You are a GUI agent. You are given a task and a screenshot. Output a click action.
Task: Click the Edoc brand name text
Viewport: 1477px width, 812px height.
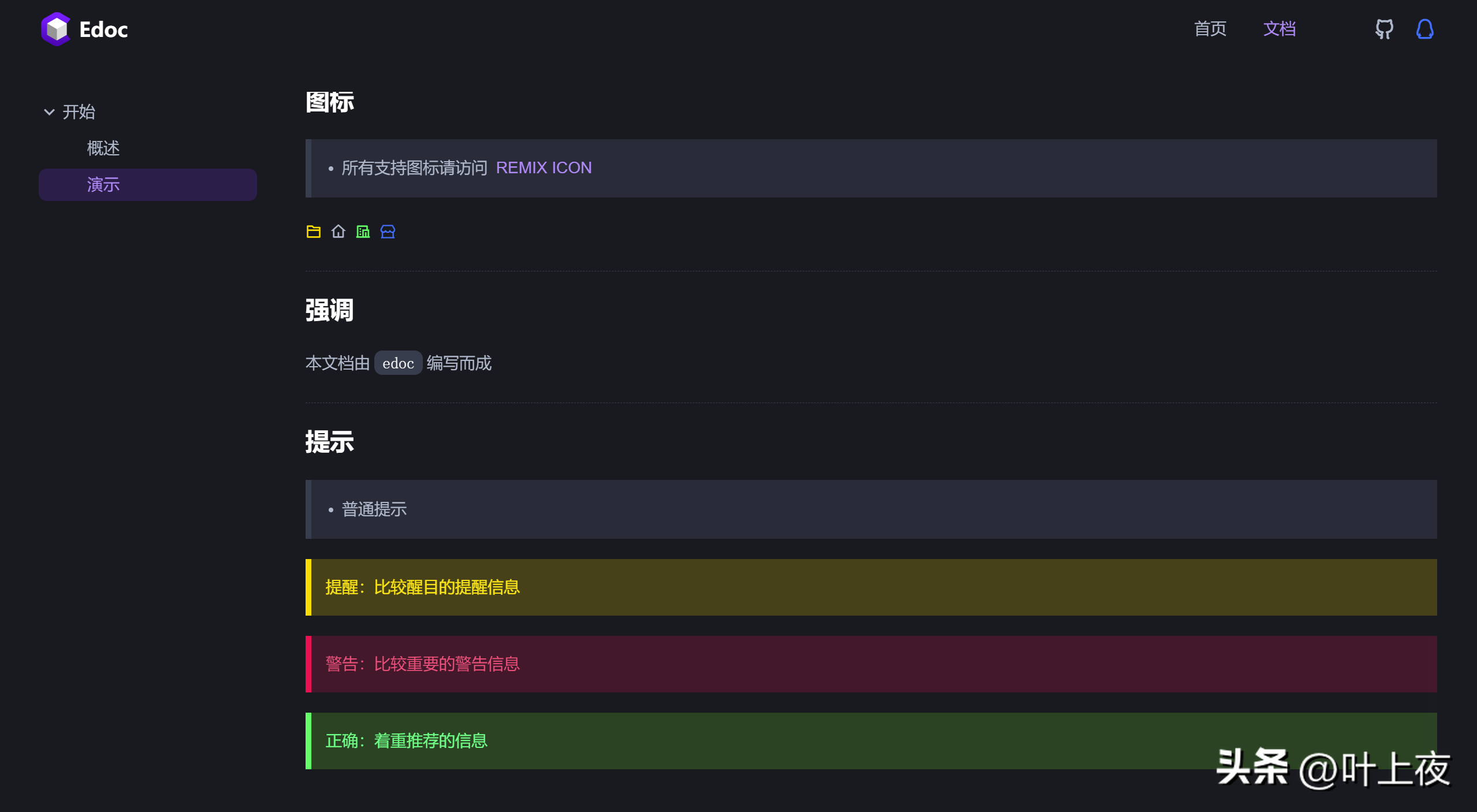pos(103,29)
